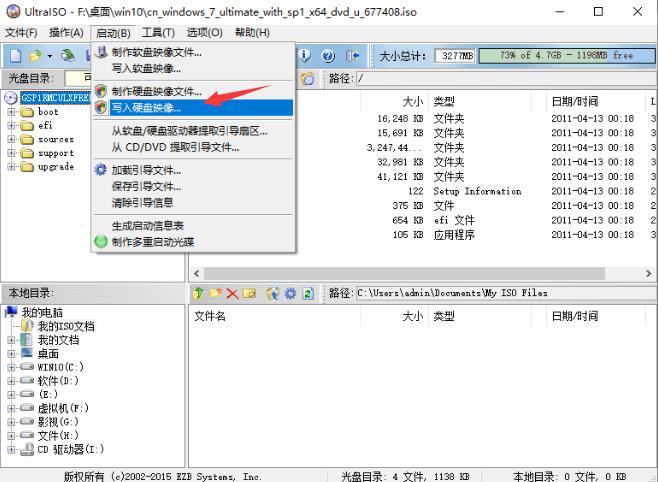Expand the 桌面 tree node
Image resolution: width=658 pixels, height=482 pixels.
coord(11,354)
